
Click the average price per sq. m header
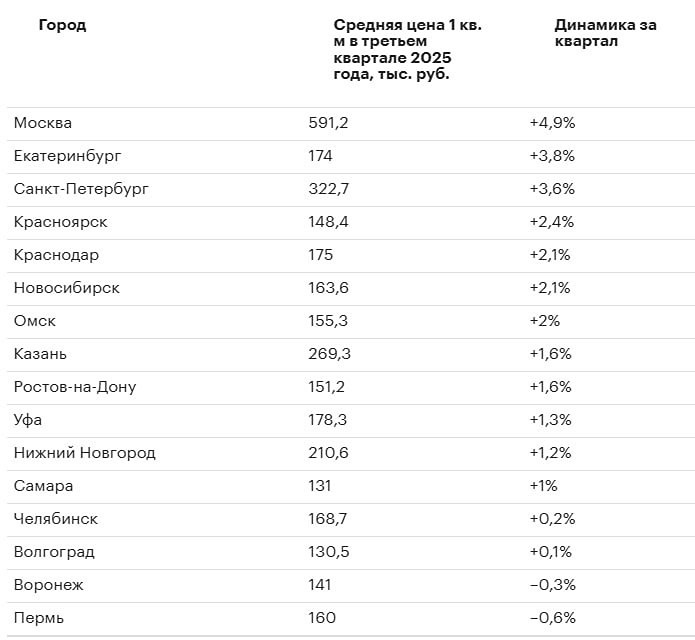407,49
